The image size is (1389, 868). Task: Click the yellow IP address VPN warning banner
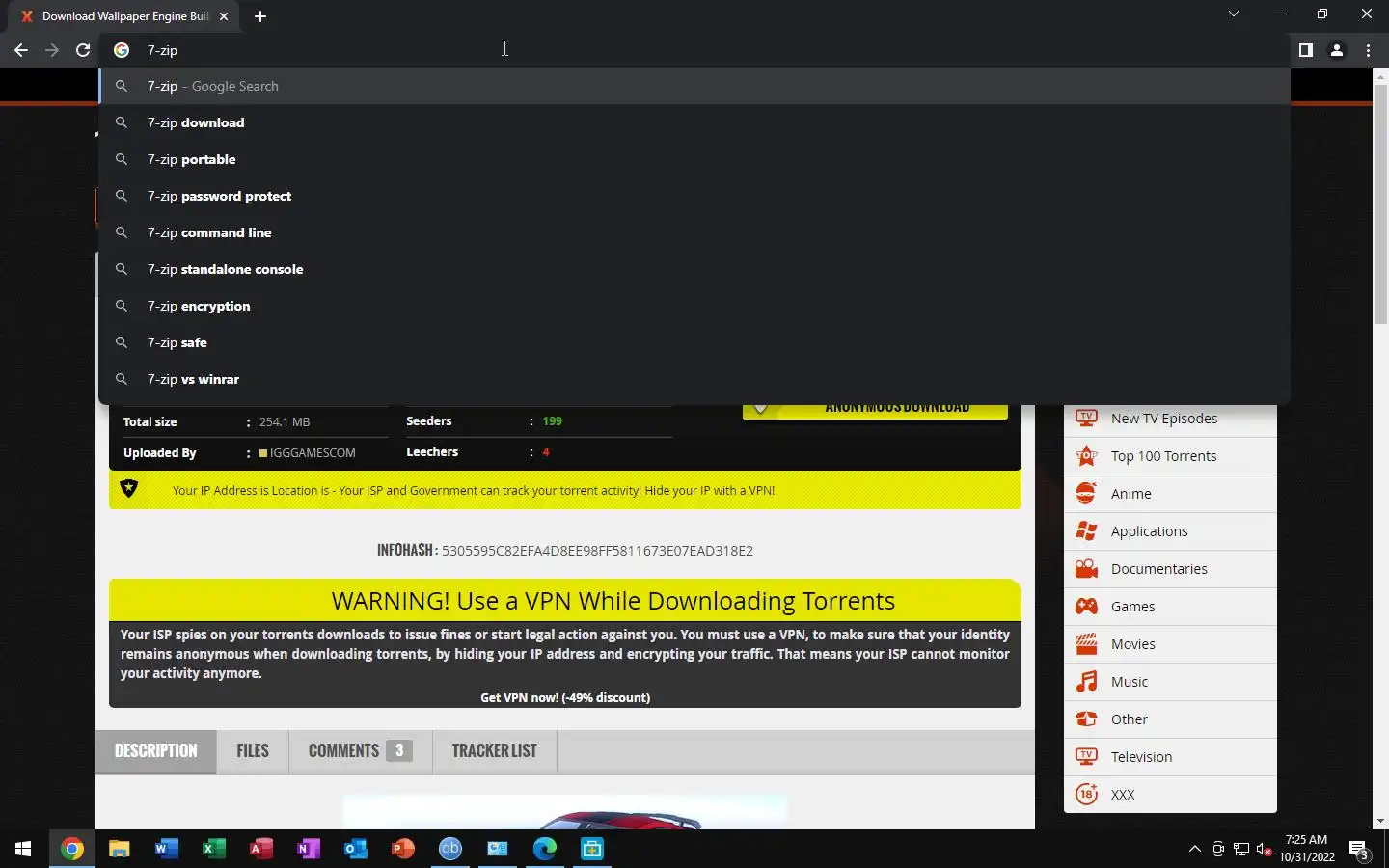[x=565, y=490]
